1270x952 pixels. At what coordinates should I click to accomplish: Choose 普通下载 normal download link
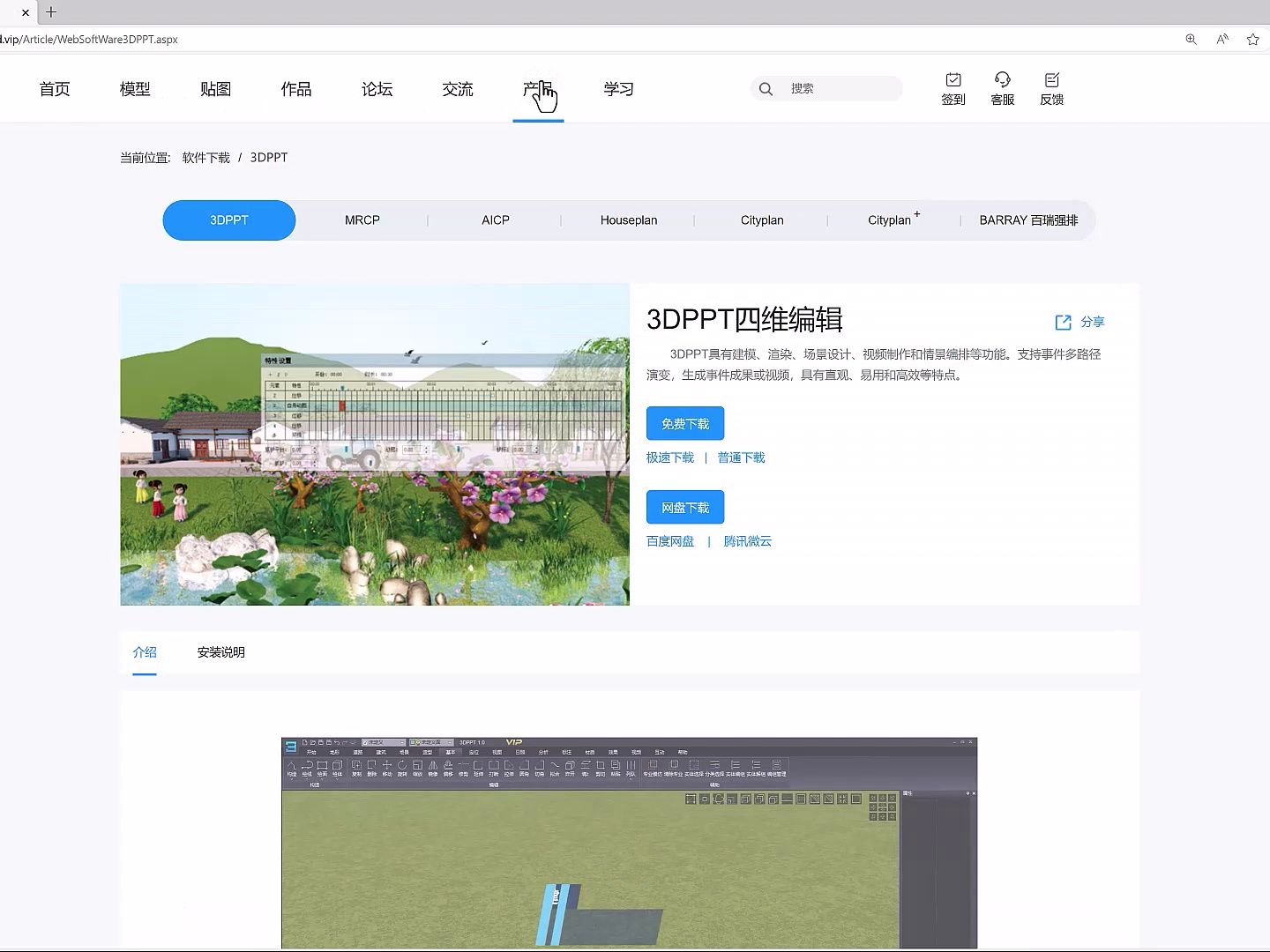tap(742, 457)
